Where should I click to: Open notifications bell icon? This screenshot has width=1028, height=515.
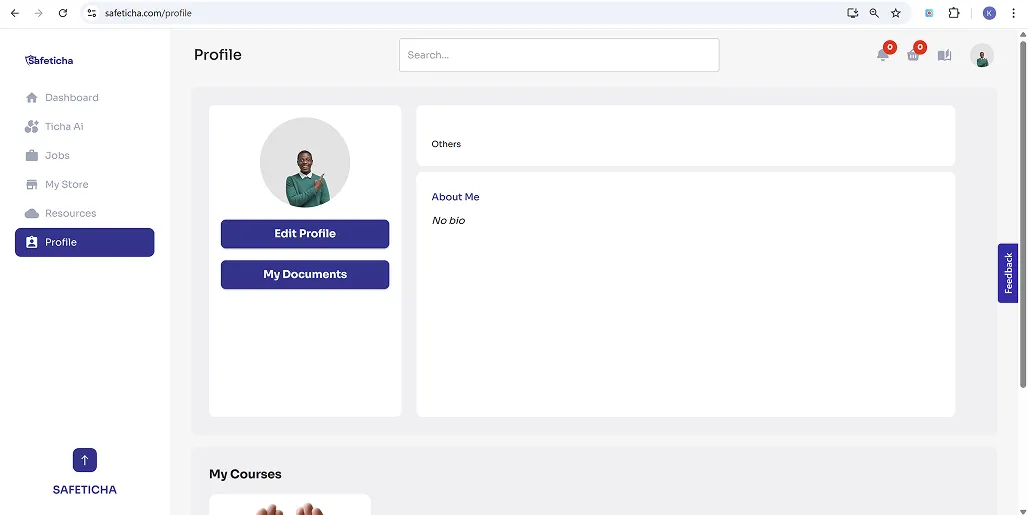pos(883,55)
